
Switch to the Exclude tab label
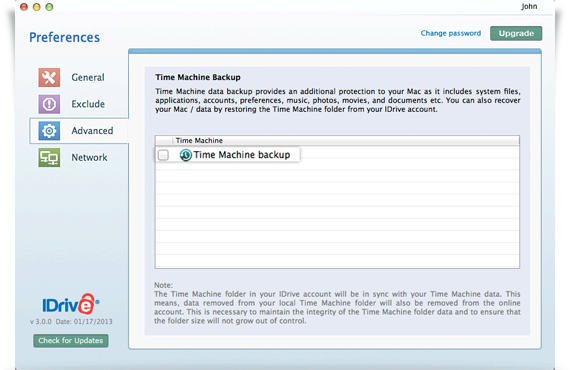point(88,104)
